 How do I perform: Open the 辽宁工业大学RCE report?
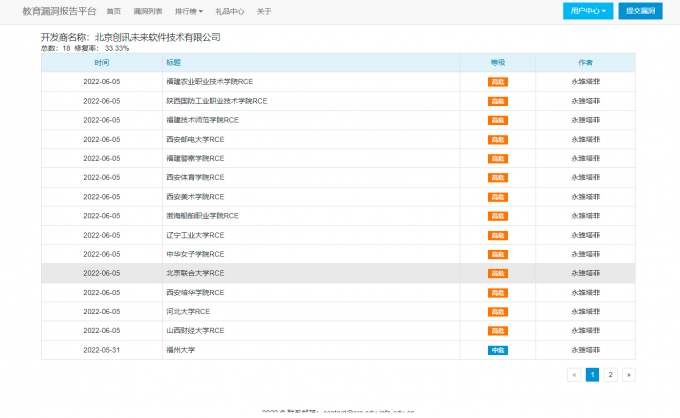[x=195, y=235]
